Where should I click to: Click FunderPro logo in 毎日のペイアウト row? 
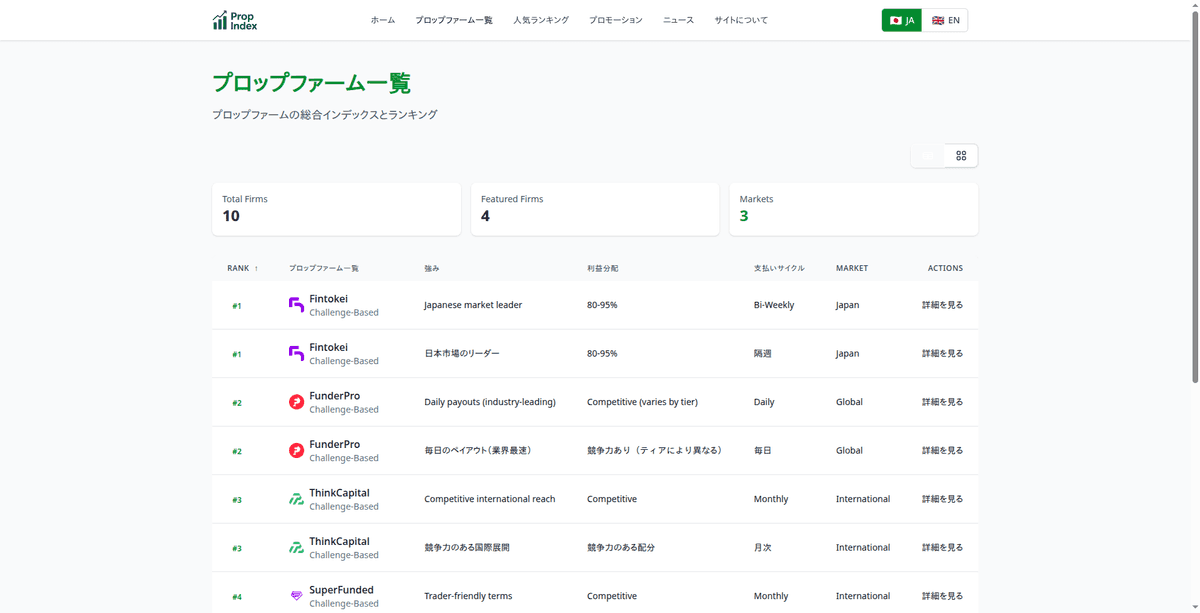pos(296,451)
